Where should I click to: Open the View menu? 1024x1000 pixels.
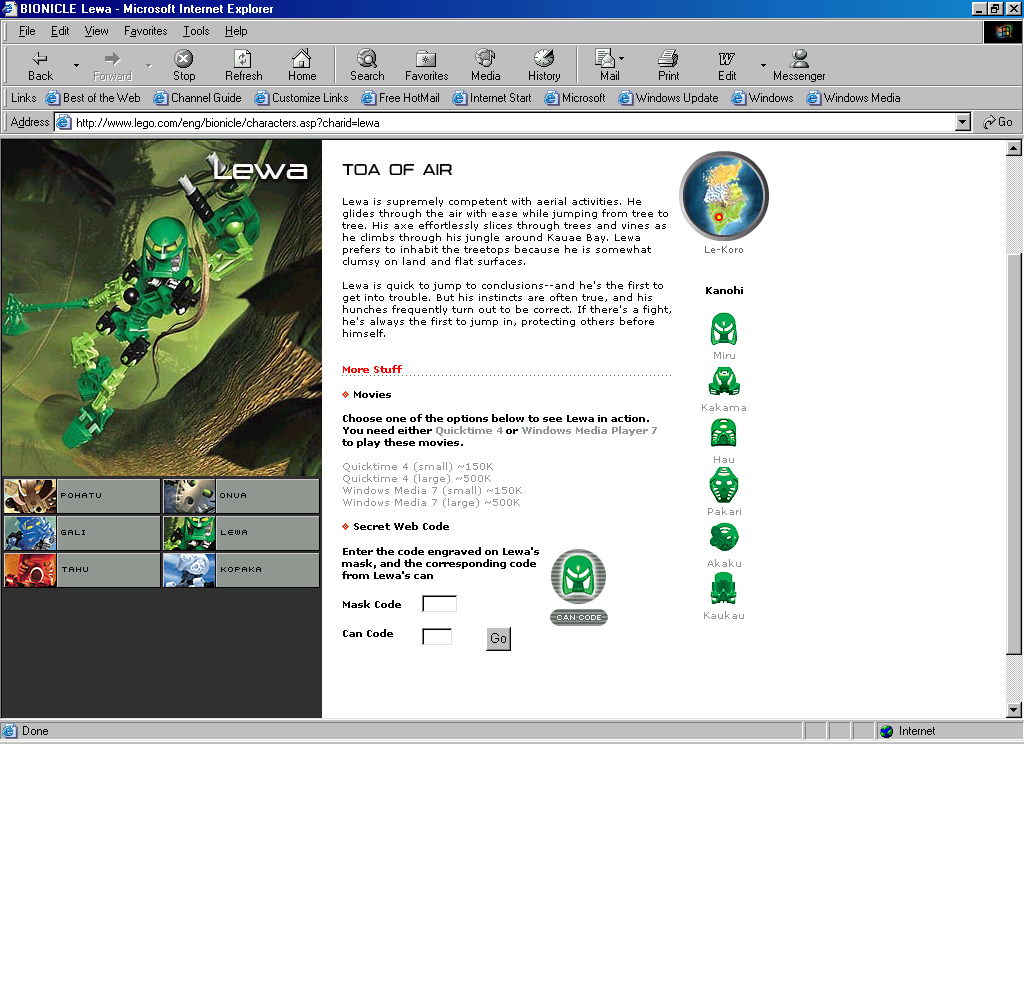point(96,31)
